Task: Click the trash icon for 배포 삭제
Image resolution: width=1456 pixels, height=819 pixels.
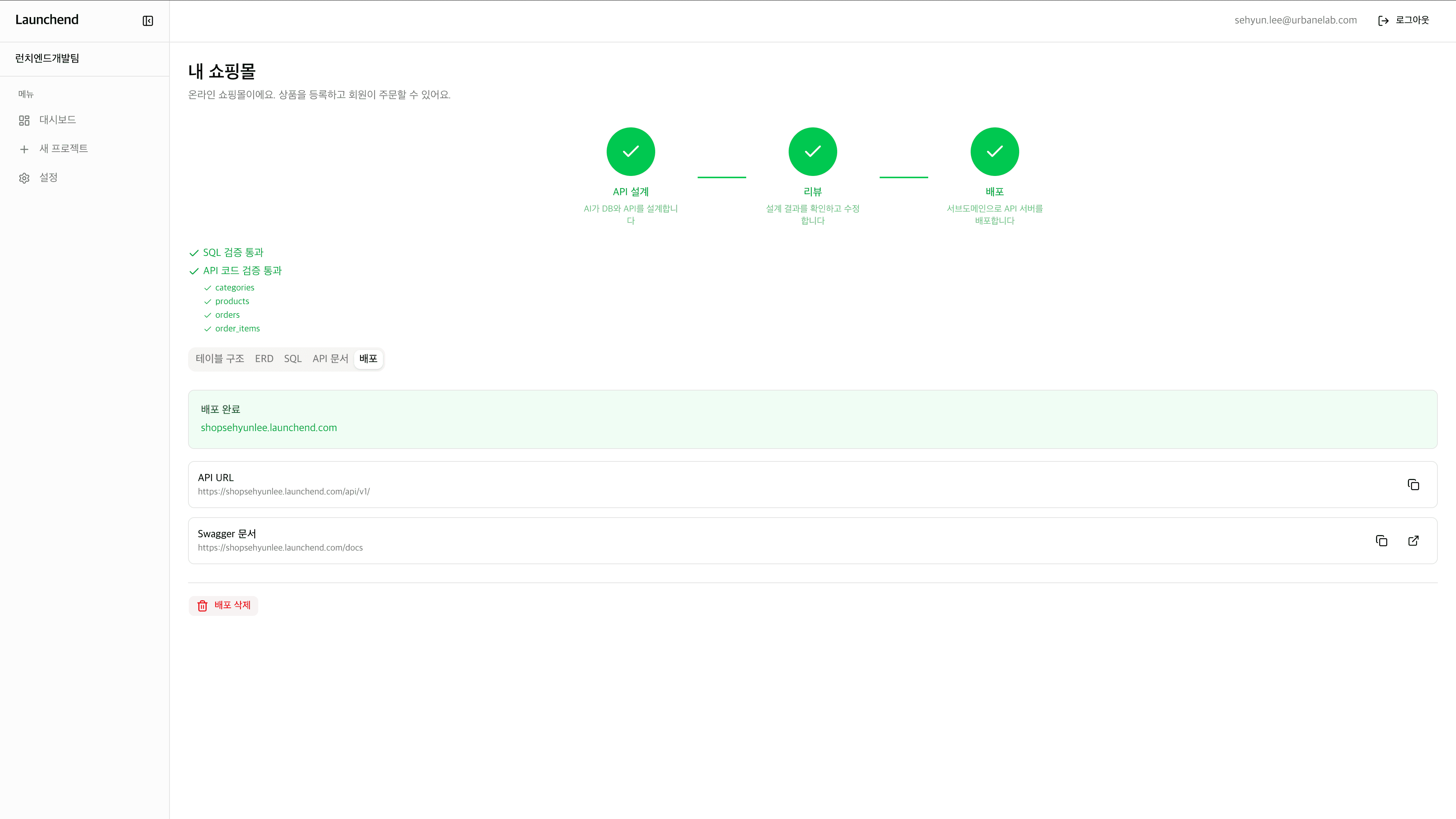Action: tap(202, 606)
